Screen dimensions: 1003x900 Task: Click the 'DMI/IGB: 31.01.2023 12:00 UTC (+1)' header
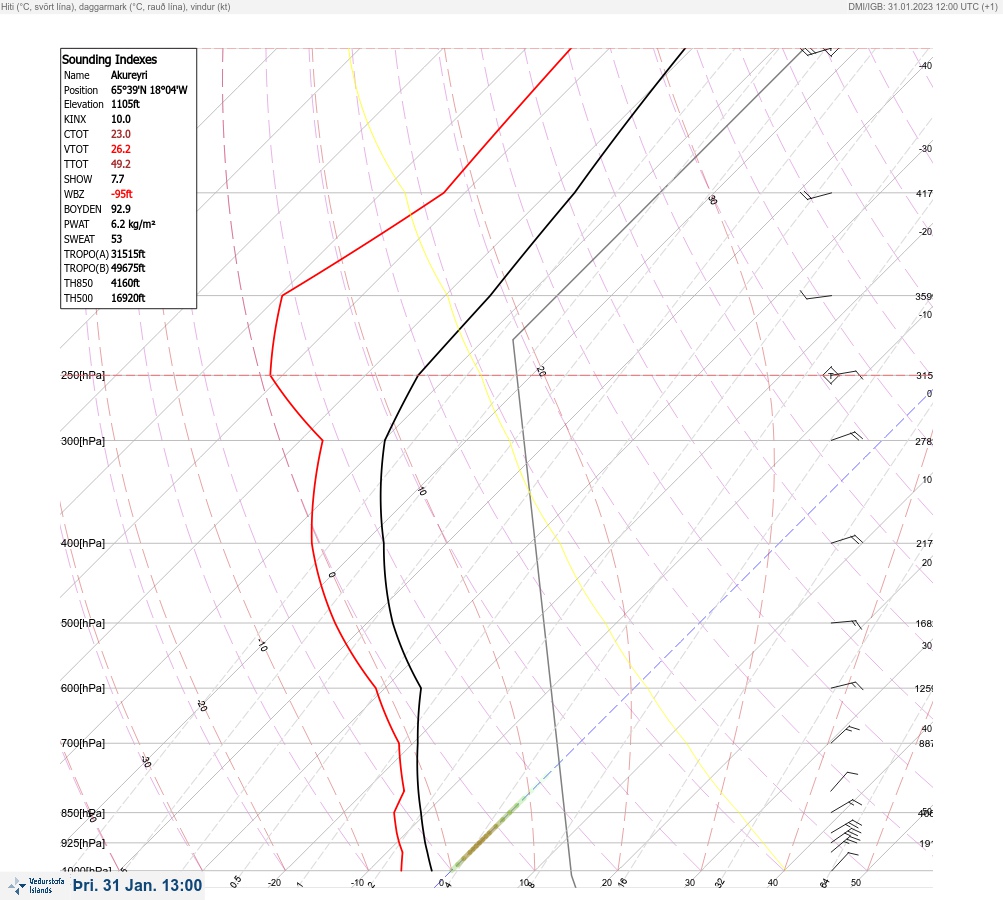click(924, 7)
